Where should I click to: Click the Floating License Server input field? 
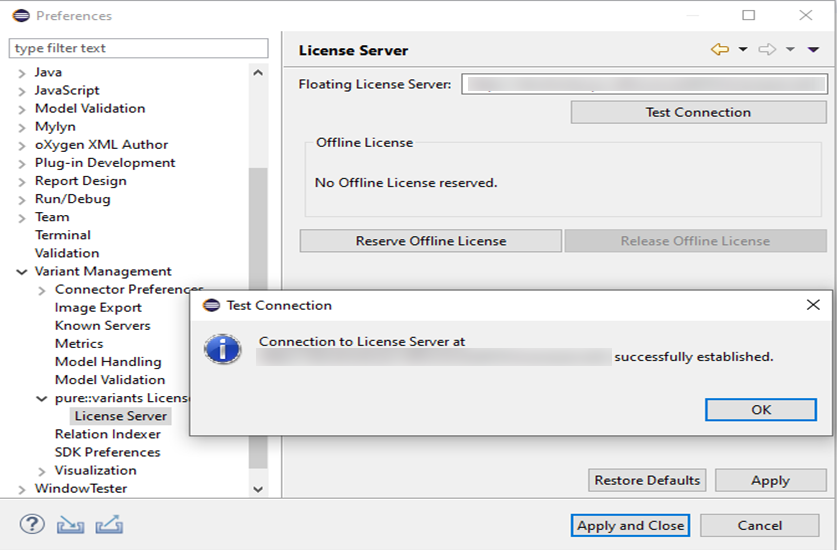tap(644, 84)
